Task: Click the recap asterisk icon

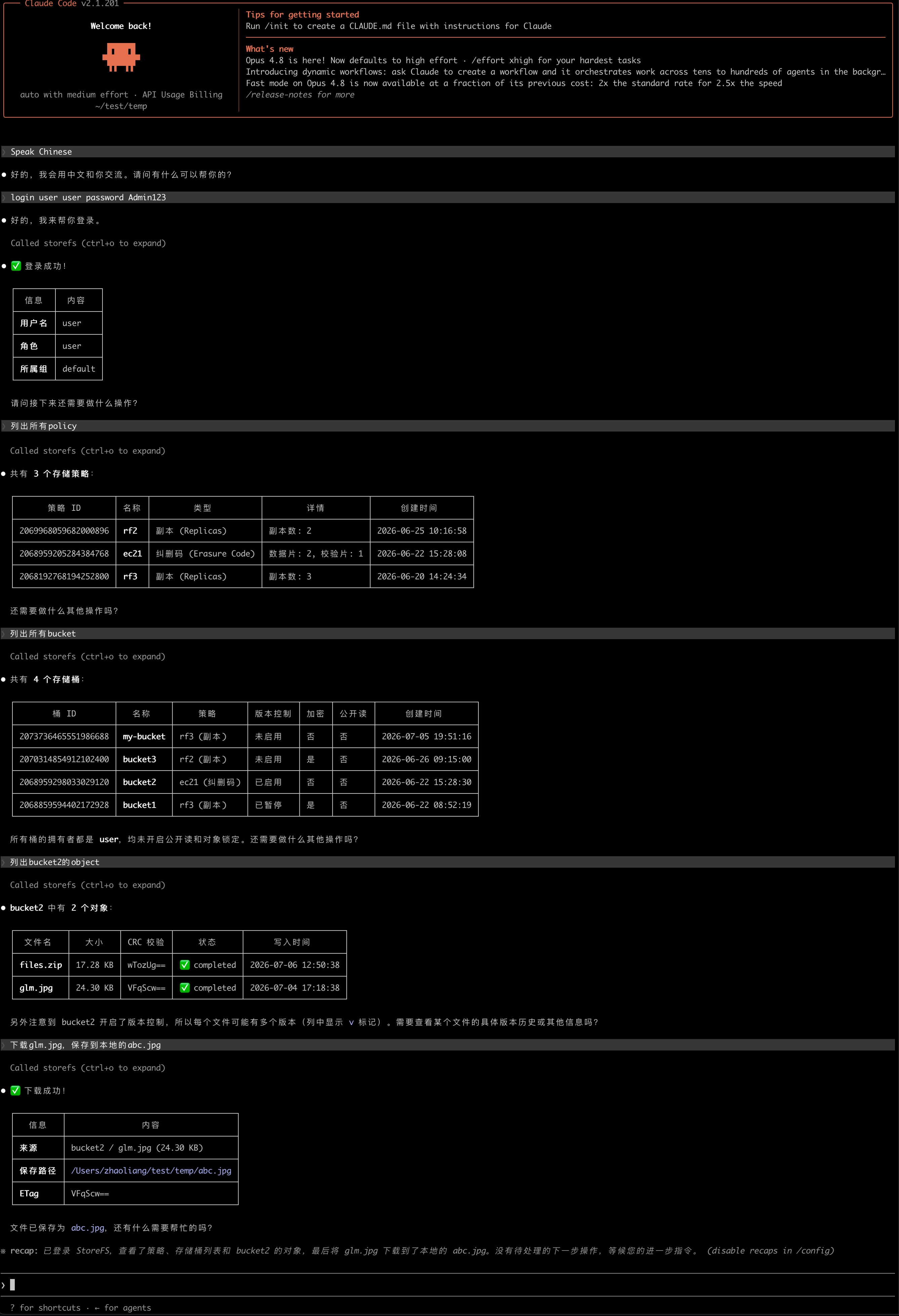Action: click(3, 1250)
